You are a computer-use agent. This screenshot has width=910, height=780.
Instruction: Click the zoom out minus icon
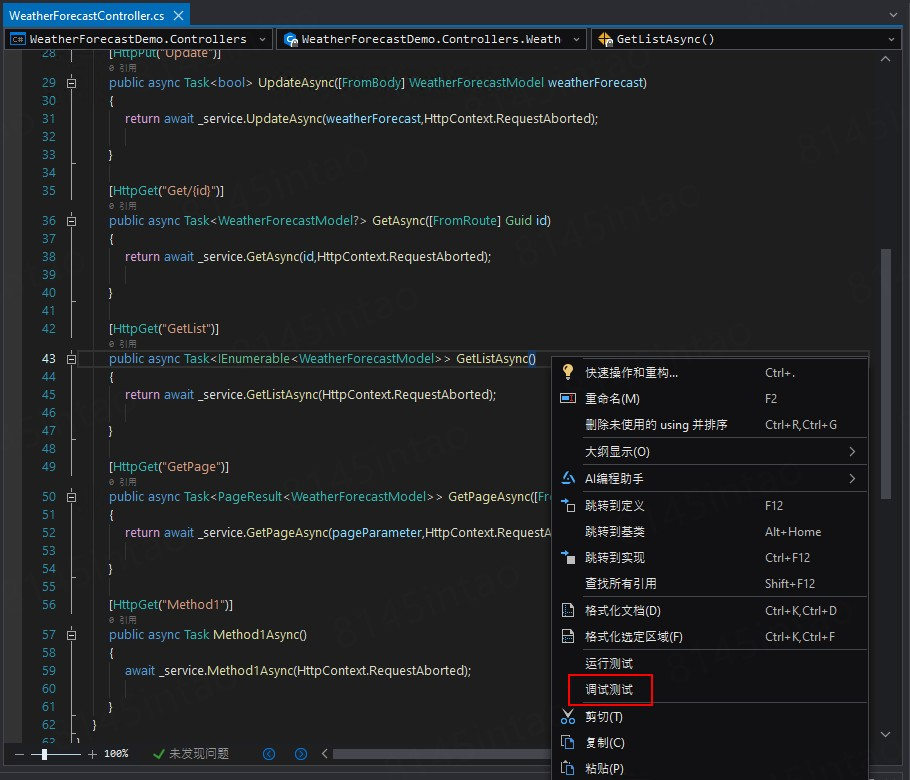click(x=19, y=754)
